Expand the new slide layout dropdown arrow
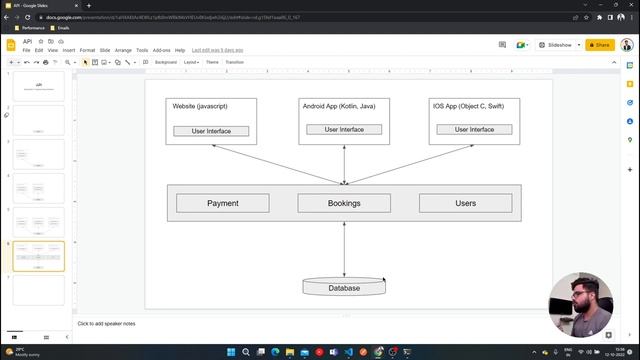The height and width of the screenshot is (360, 640). coord(18,62)
